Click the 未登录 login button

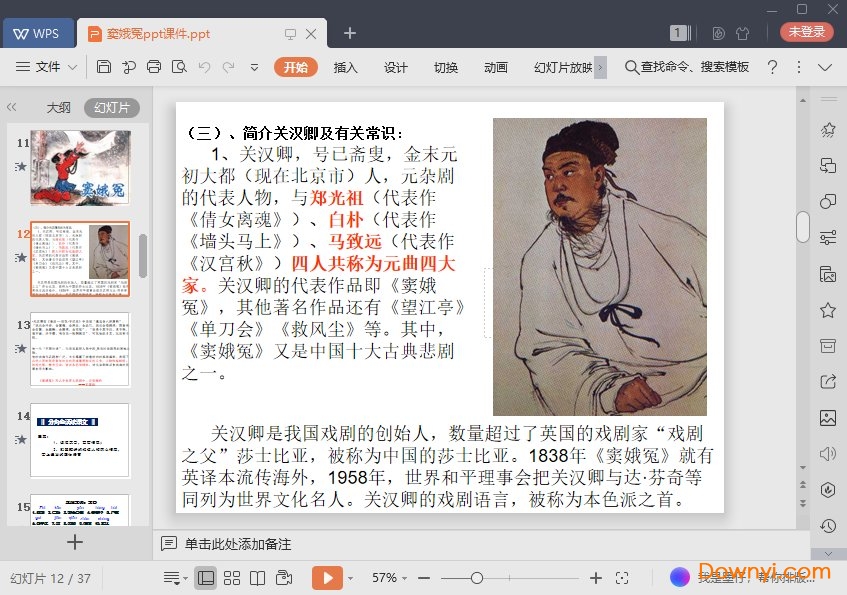pos(806,32)
